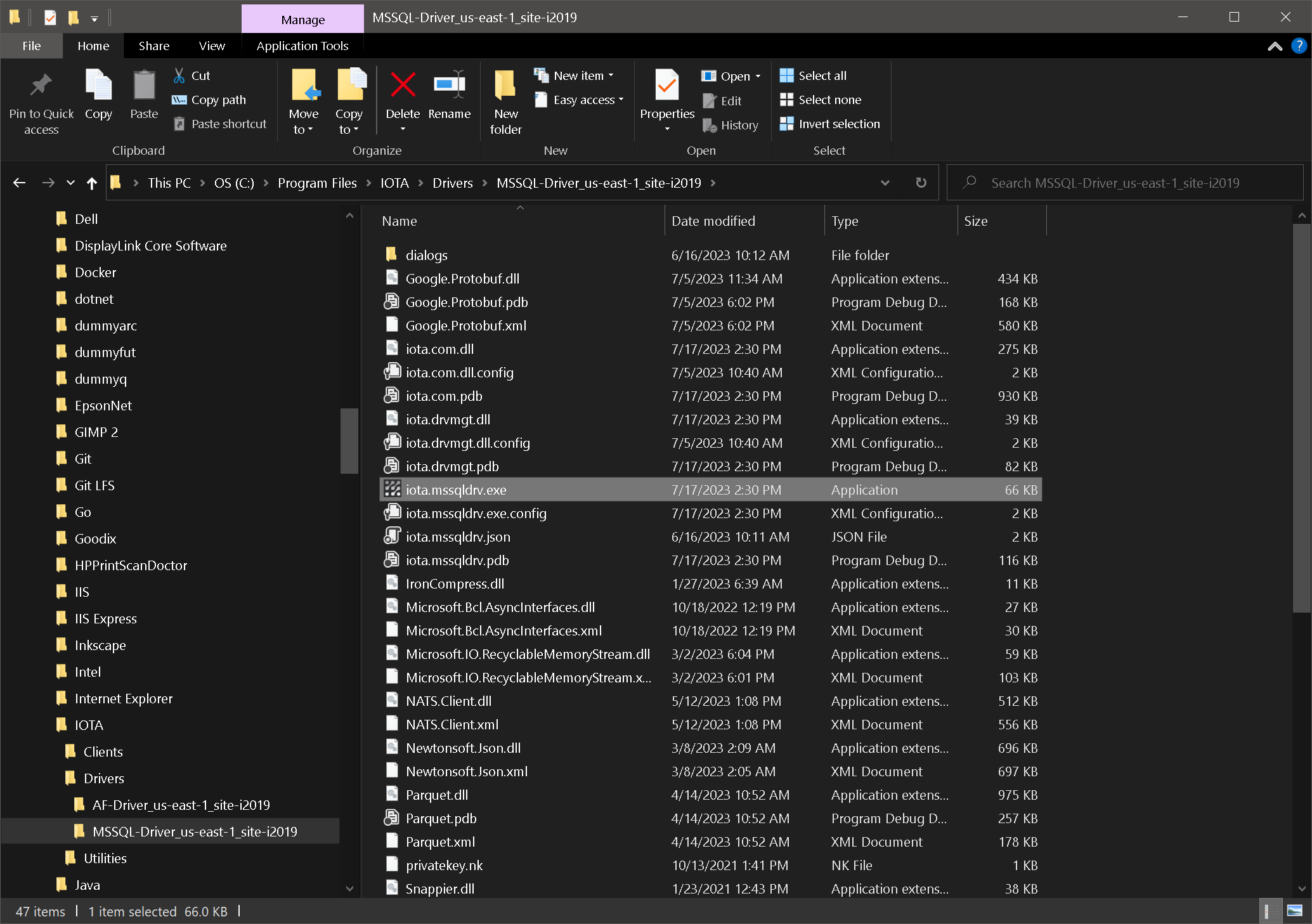Click the Invert selection icon
This screenshot has height=924, width=1312.
[786, 124]
